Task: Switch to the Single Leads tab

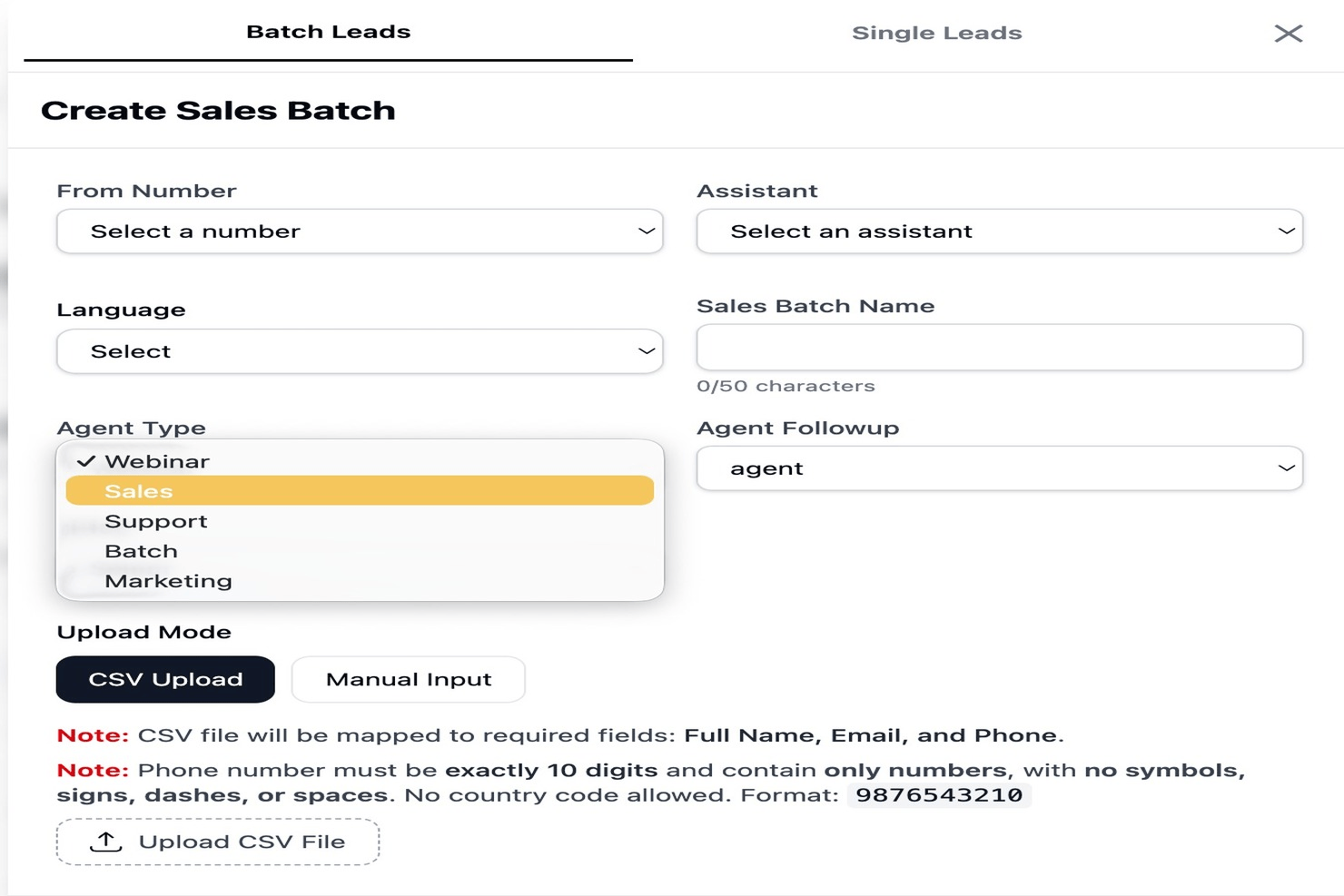Action: (x=936, y=33)
